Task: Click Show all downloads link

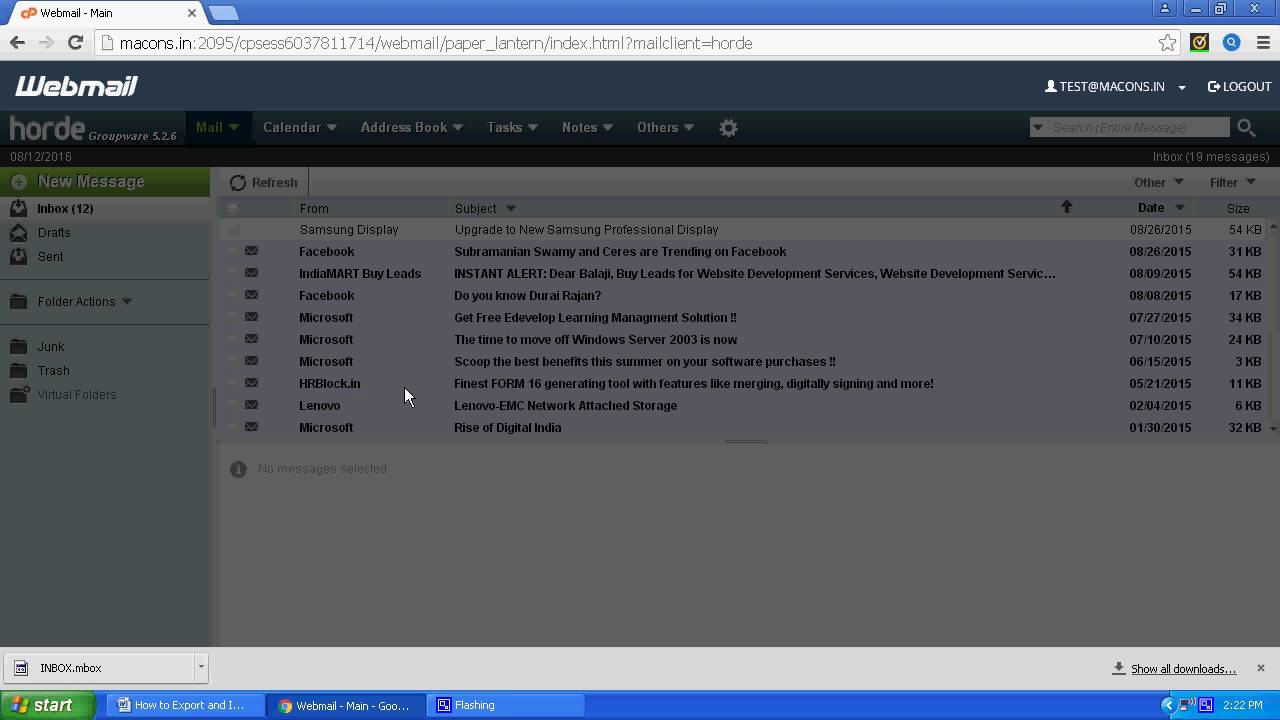Action: (1183, 669)
